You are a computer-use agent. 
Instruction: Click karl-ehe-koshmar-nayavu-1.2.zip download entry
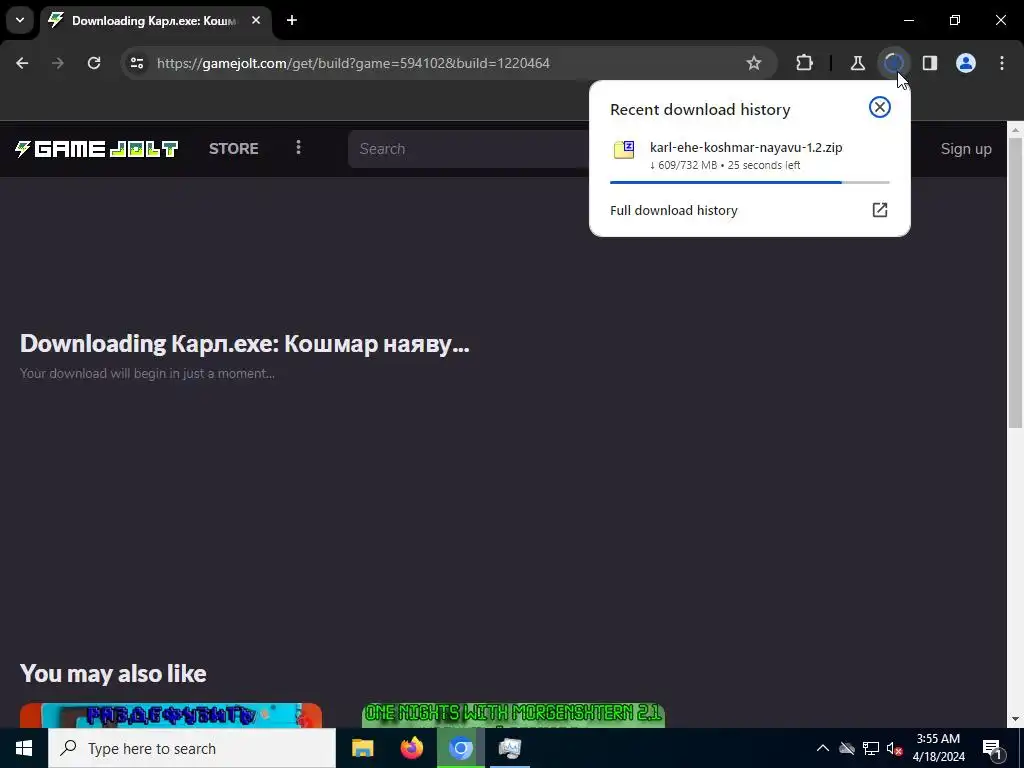coord(749,155)
